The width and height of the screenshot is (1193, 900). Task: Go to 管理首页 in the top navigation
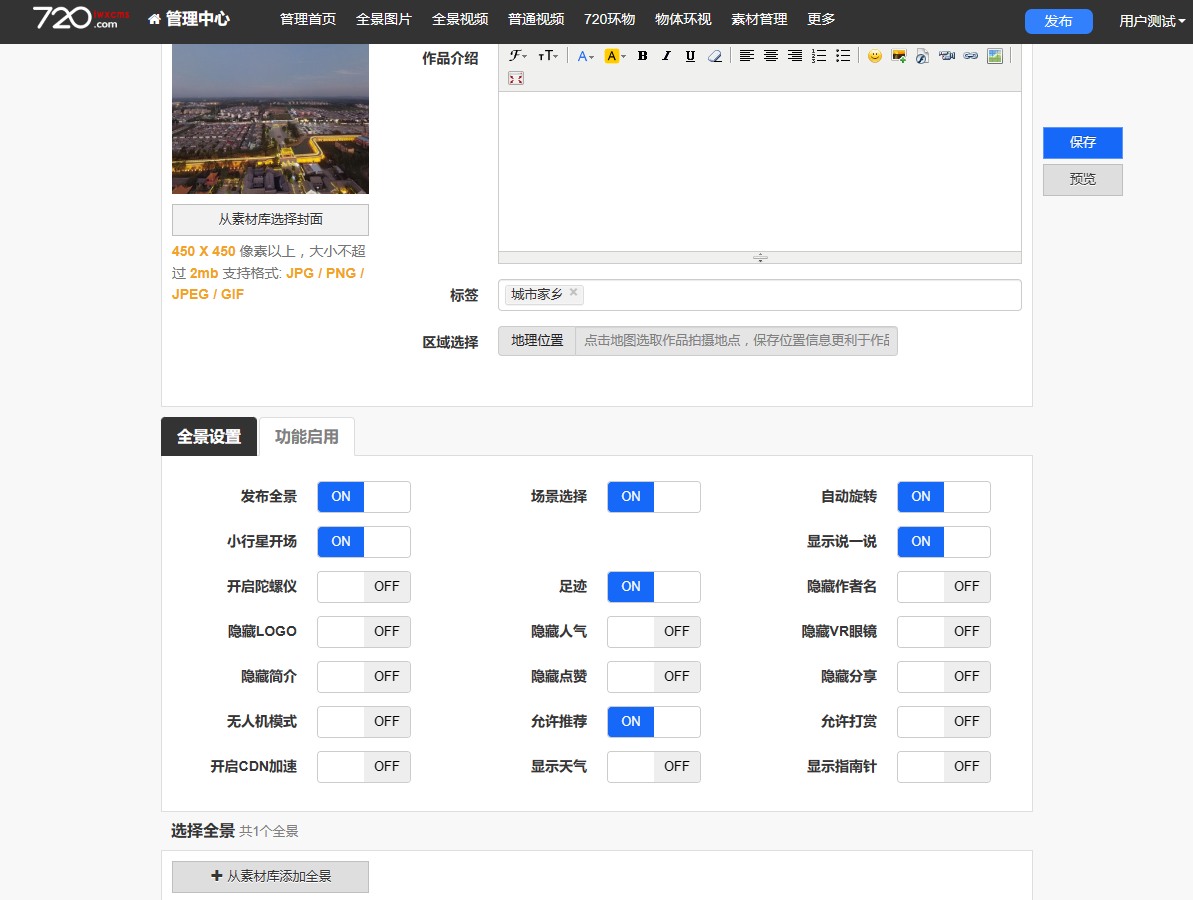pyautogui.click(x=308, y=19)
